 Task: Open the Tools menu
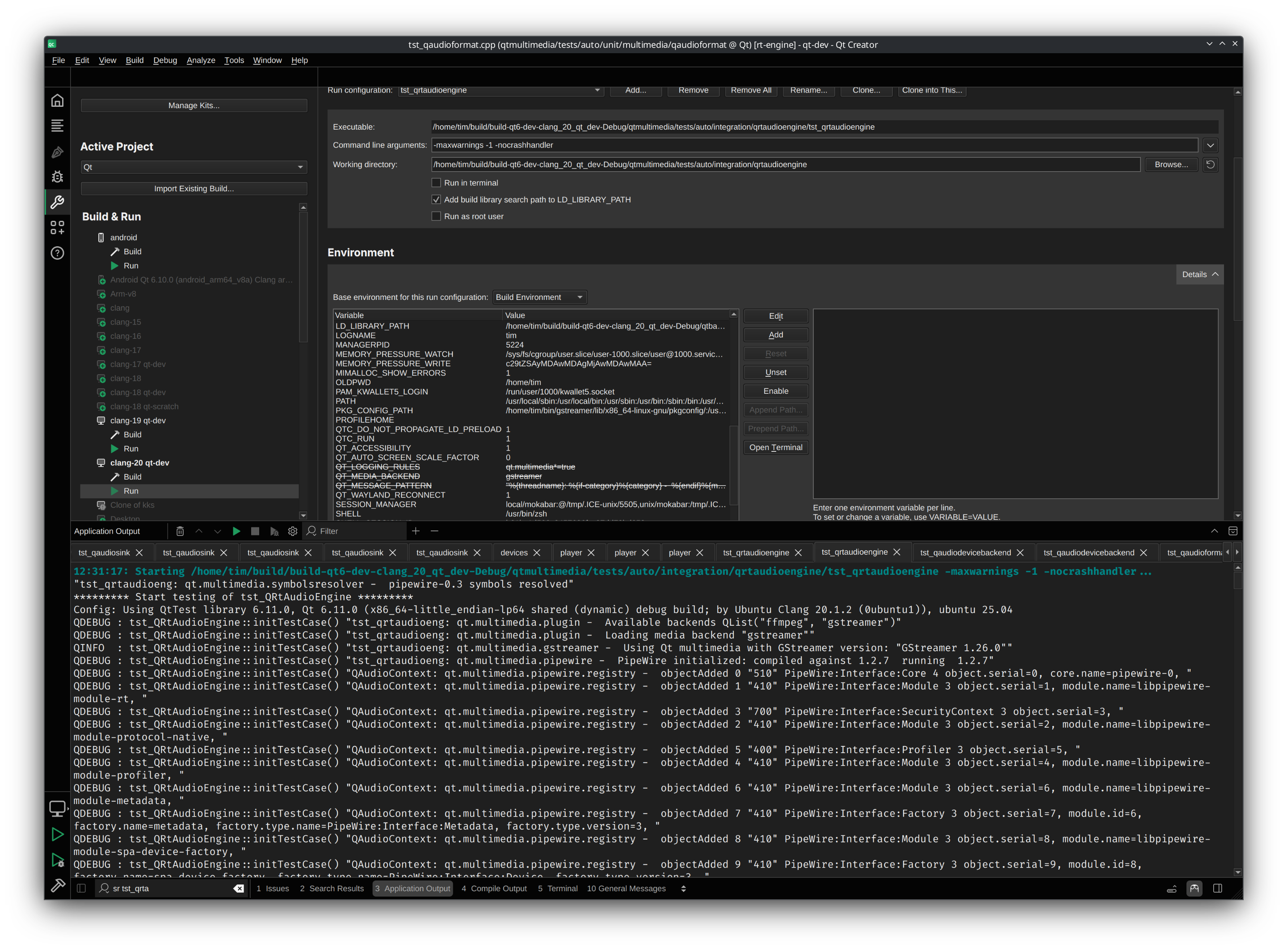pos(234,60)
